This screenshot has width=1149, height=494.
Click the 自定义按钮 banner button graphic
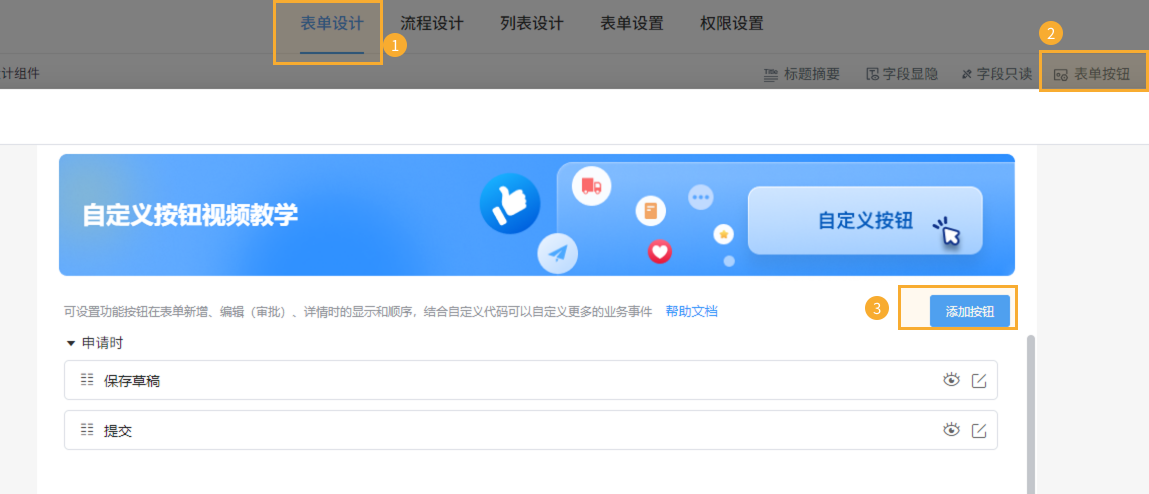pos(865,221)
